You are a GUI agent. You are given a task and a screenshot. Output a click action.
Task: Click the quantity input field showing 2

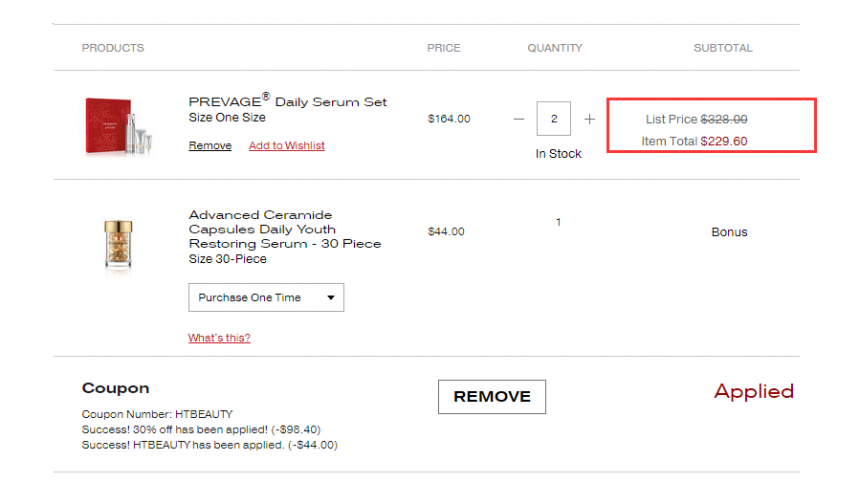click(553, 118)
